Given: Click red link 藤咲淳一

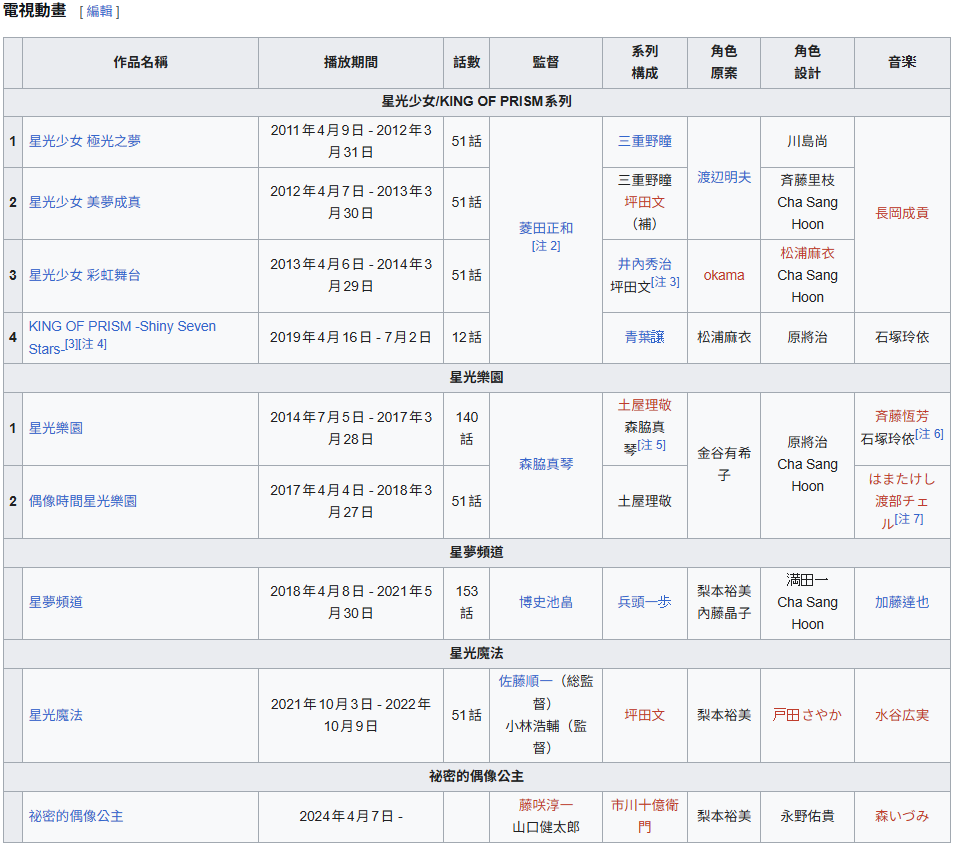Looking at the screenshot, I should point(546,805).
